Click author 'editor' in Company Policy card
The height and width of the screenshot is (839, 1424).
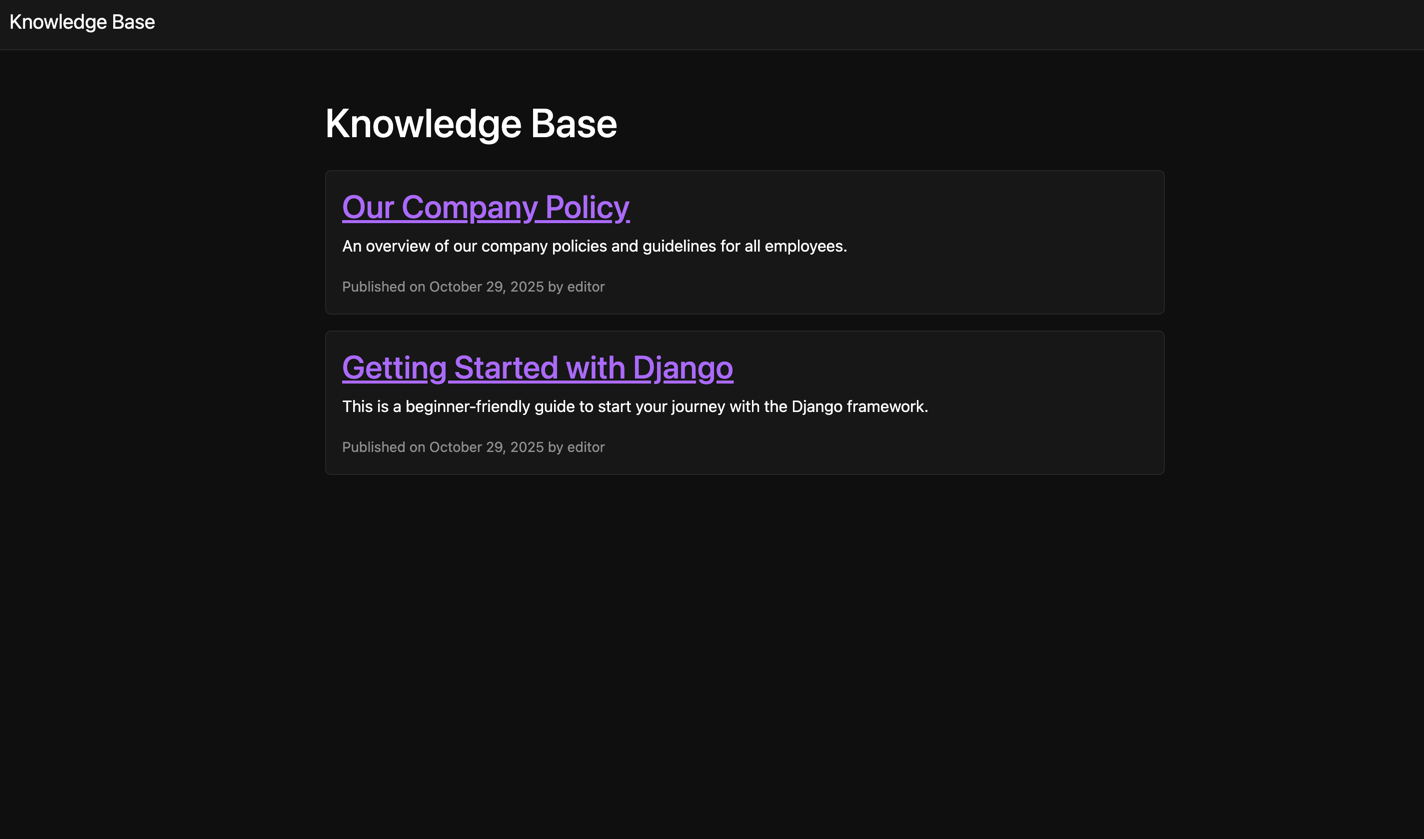click(x=586, y=287)
